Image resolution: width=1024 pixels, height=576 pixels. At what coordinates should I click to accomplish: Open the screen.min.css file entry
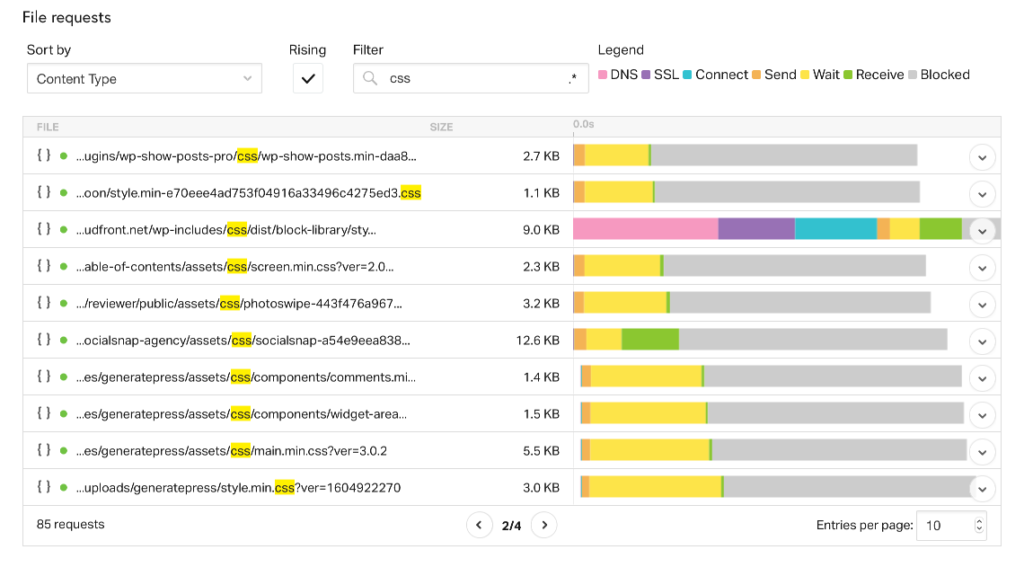tap(235, 267)
